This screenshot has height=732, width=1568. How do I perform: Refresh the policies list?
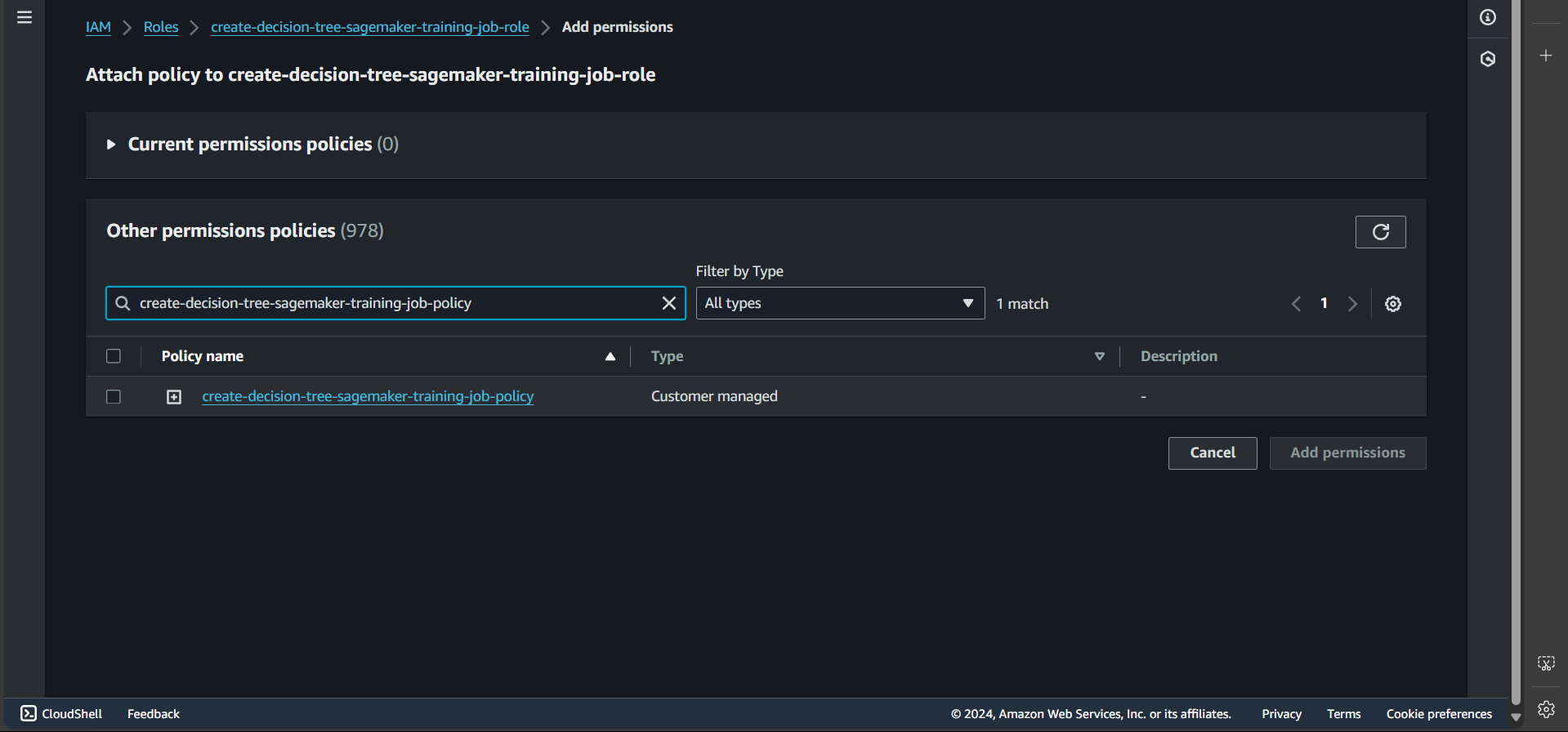tap(1381, 232)
